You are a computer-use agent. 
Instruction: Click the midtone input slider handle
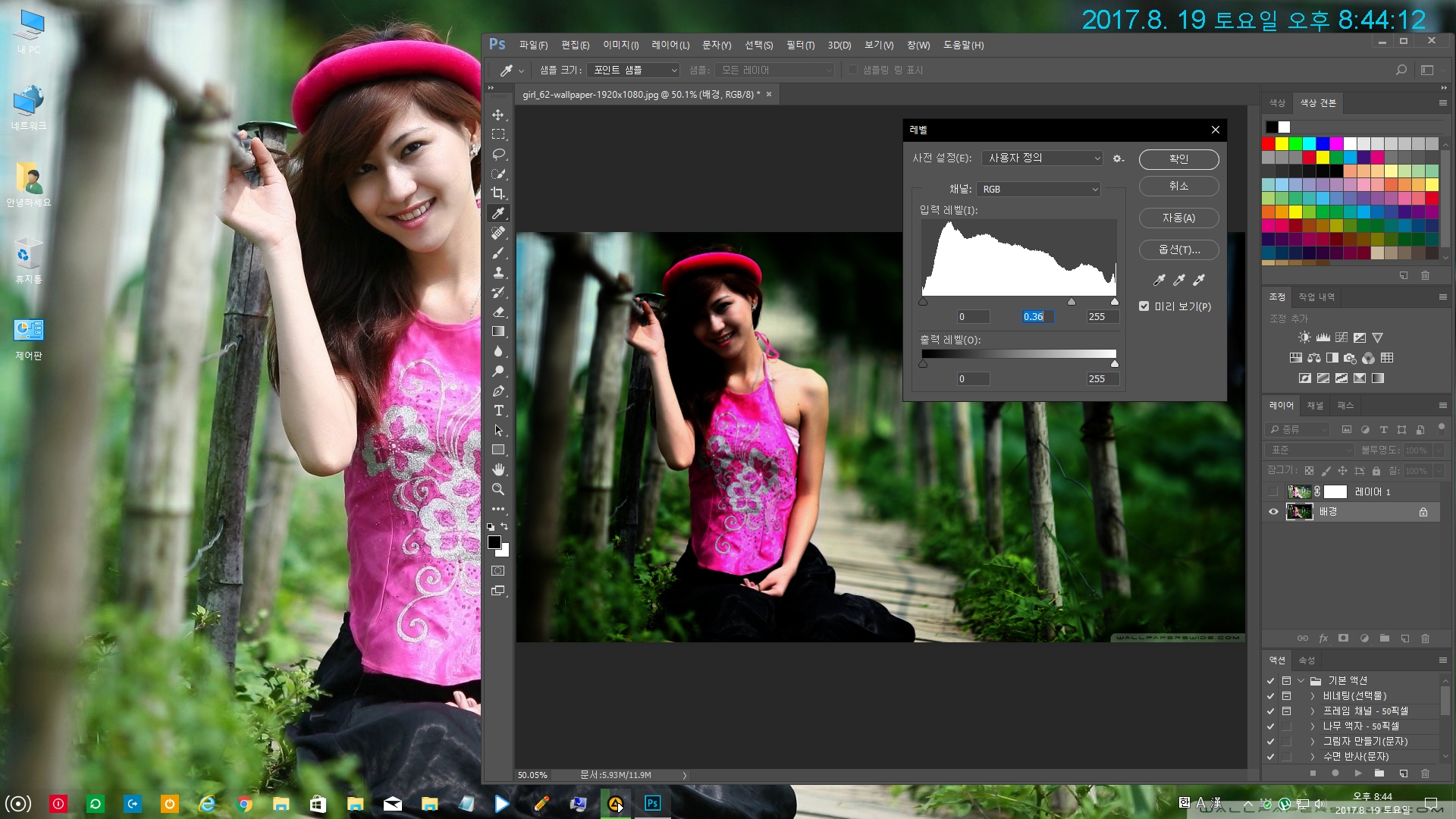click(x=1071, y=302)
